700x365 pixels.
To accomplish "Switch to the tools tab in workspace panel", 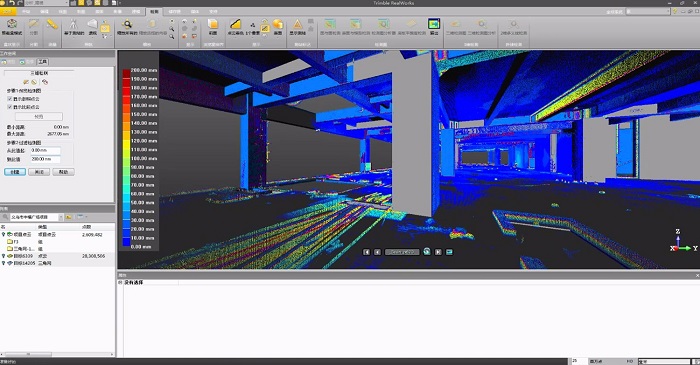I will pos(42,62).
